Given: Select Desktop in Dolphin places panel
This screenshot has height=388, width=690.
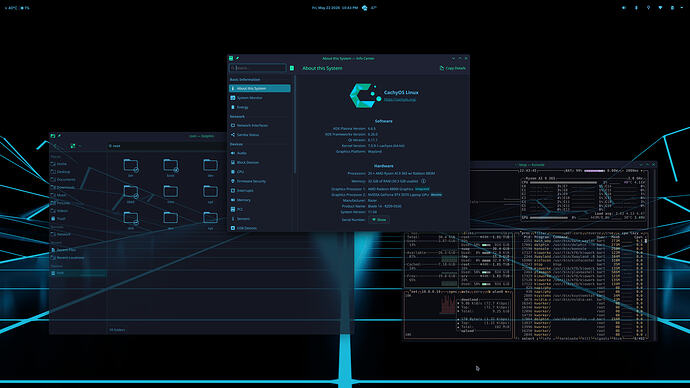Looking at the screenshot, I should click(x=78, y=172).
